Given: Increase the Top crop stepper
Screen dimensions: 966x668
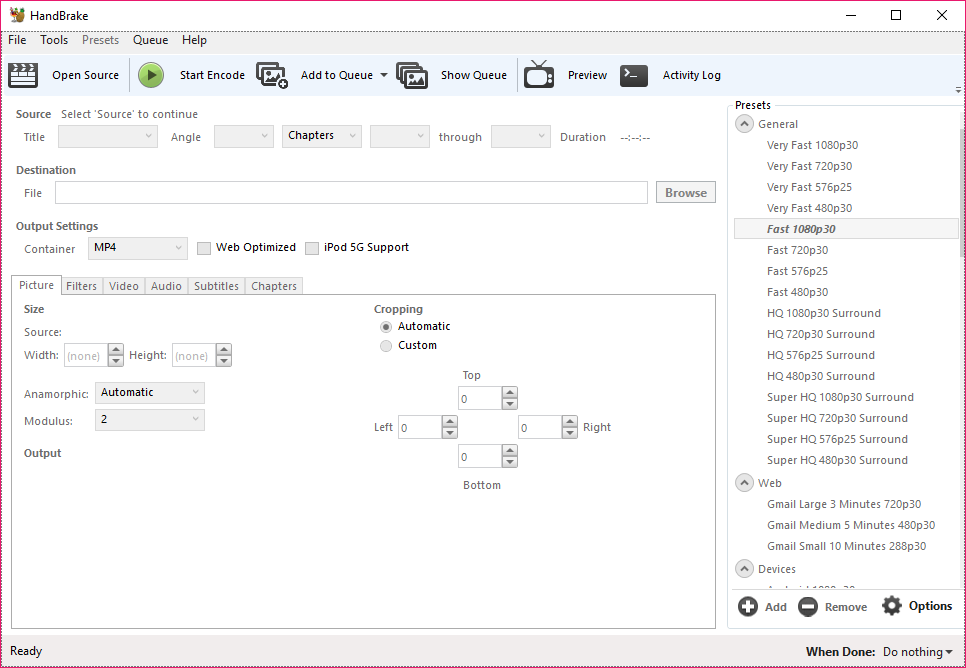Looking at the screenshot, I should pyautogui.click(x=509, y=393).
